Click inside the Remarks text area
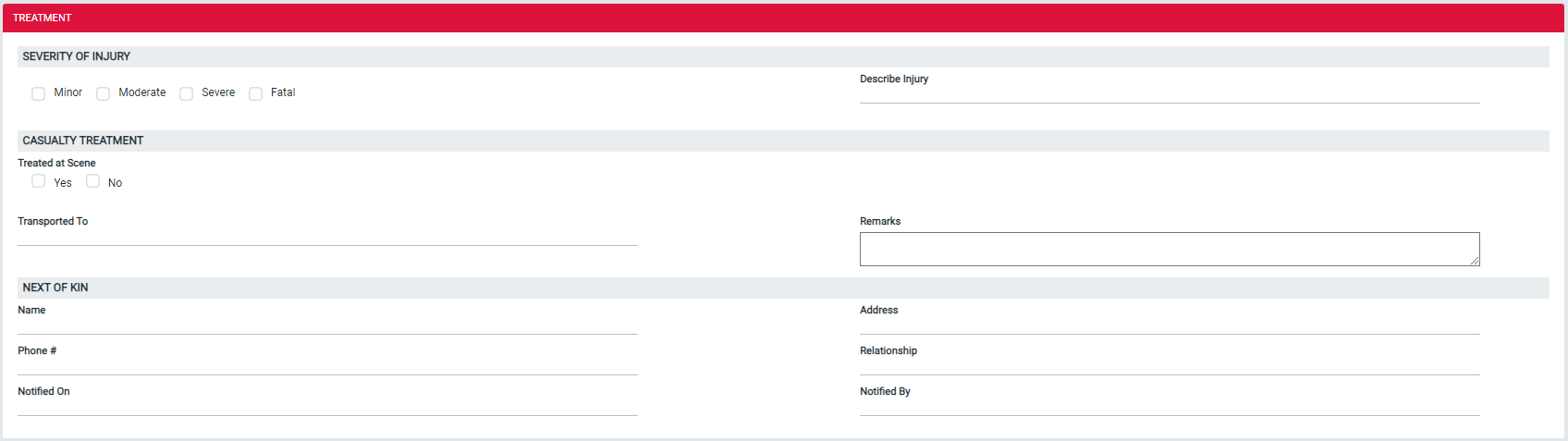Image resolution: width=1568 pixels, height=441 pixels. pos(1170,249)
